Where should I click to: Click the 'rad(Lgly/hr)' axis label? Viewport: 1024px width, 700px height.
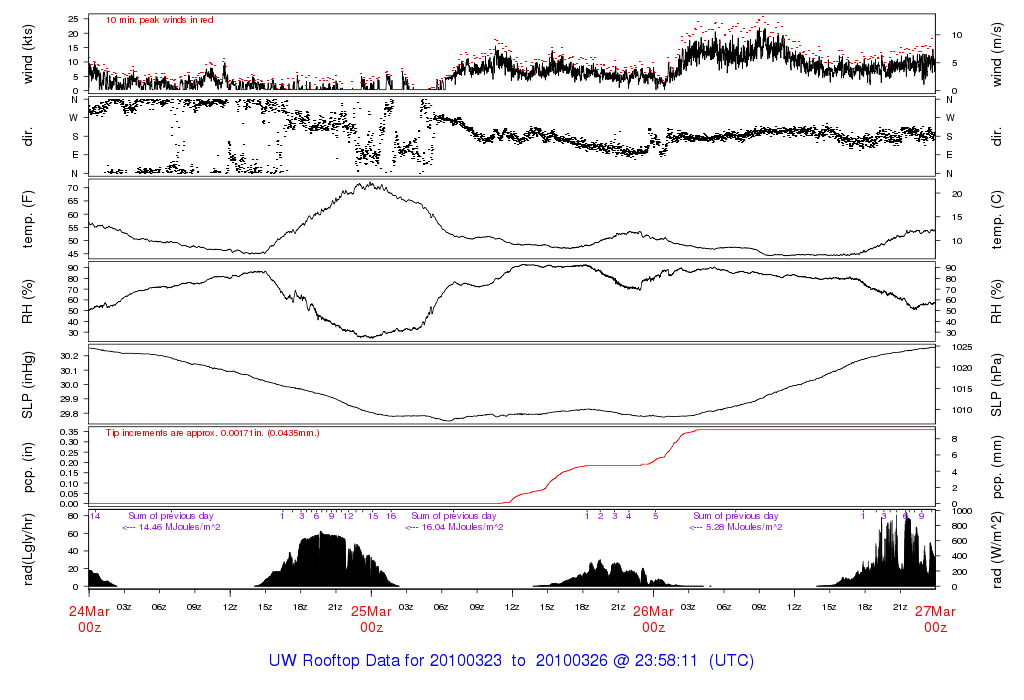(27, 549)
